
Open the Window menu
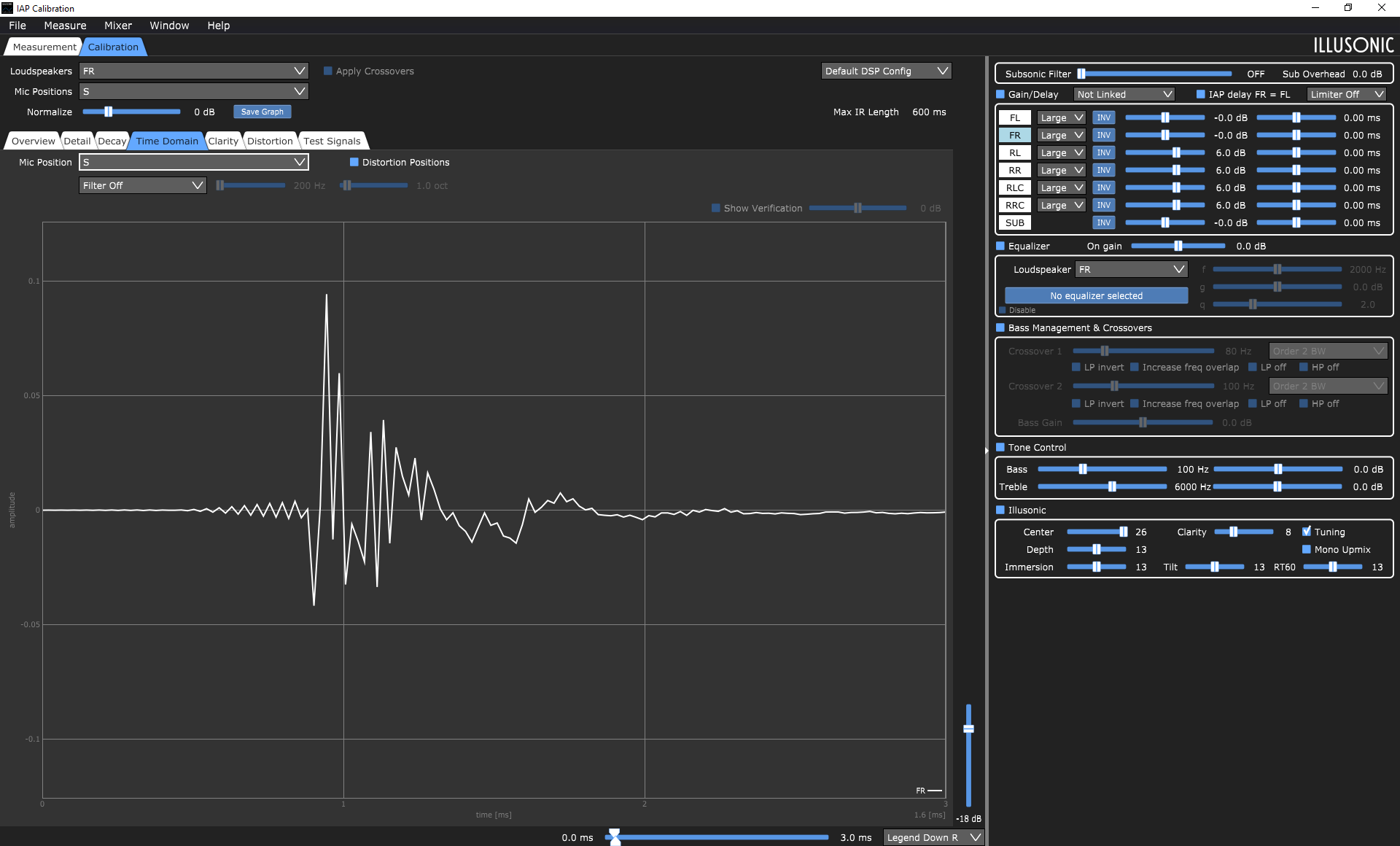click(x=169, y=26)
